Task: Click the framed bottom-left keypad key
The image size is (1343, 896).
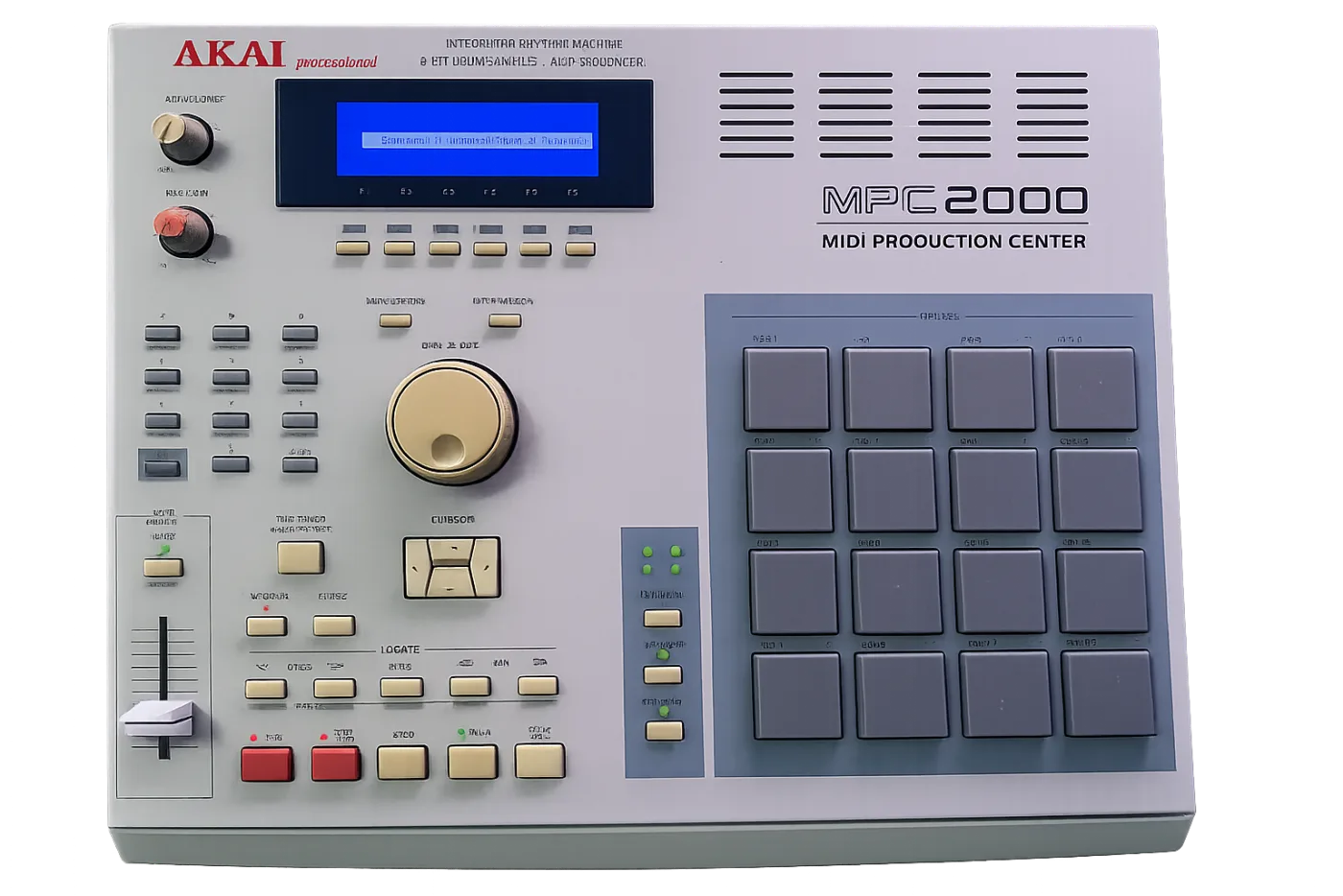Action: [162, 467]
